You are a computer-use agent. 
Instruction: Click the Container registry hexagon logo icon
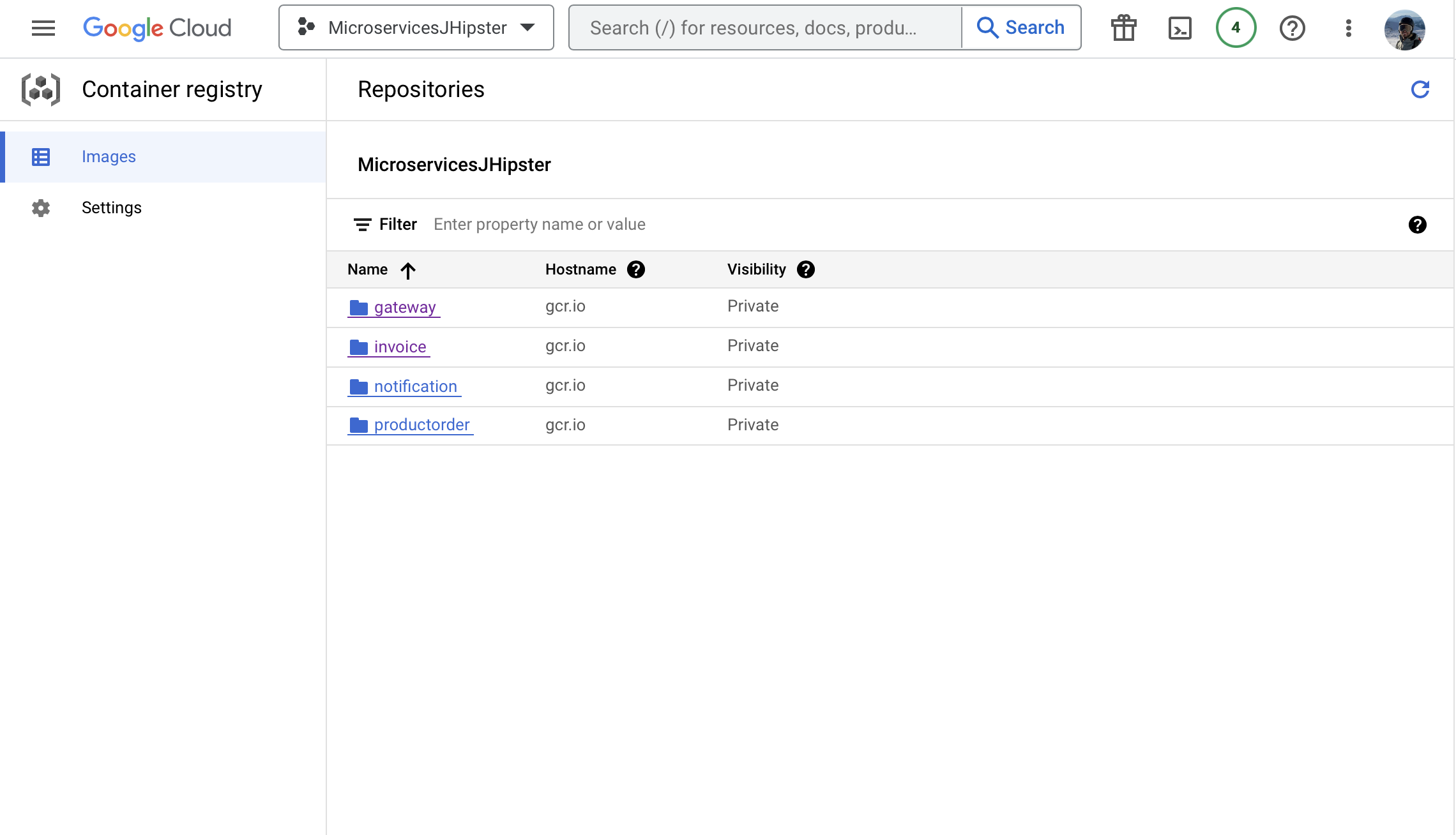click(41, 89)
